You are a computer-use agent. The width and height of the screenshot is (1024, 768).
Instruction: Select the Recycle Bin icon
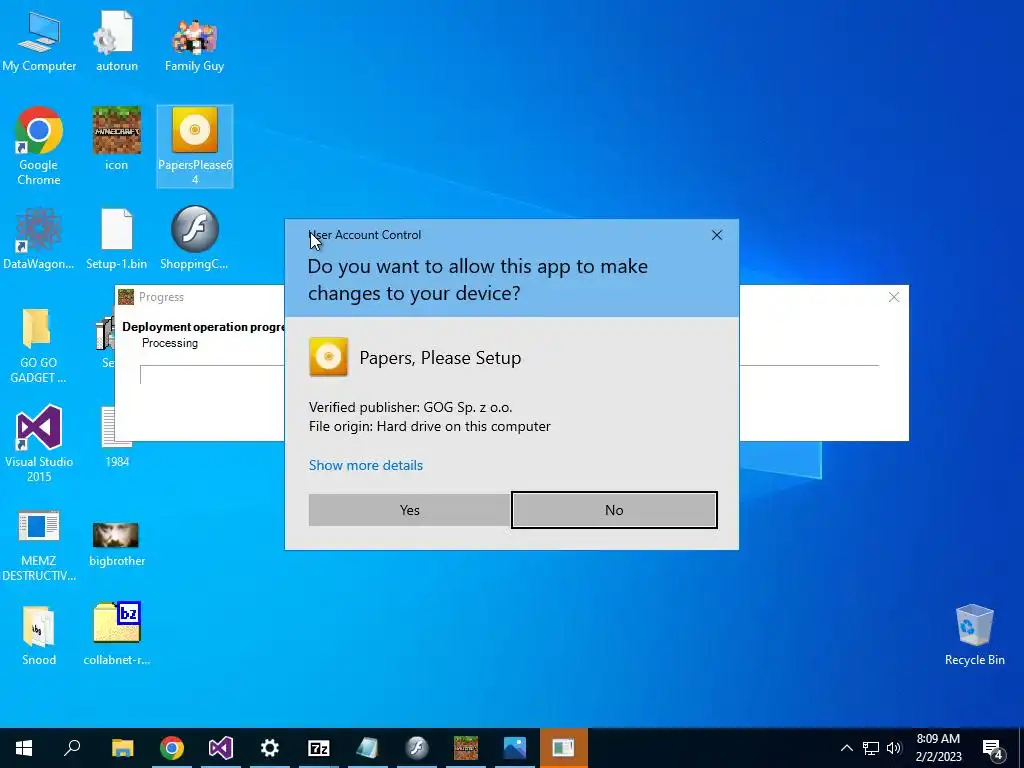click(974, 635)
